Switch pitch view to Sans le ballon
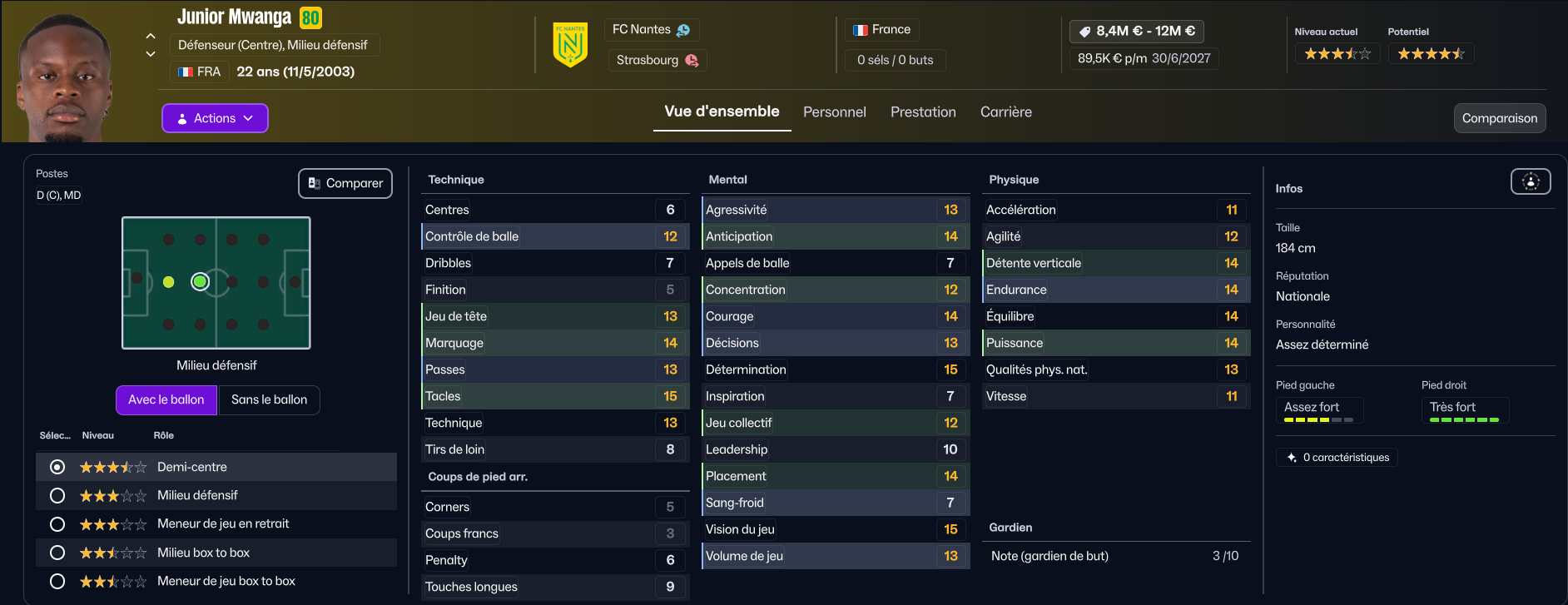 (269, 399)
